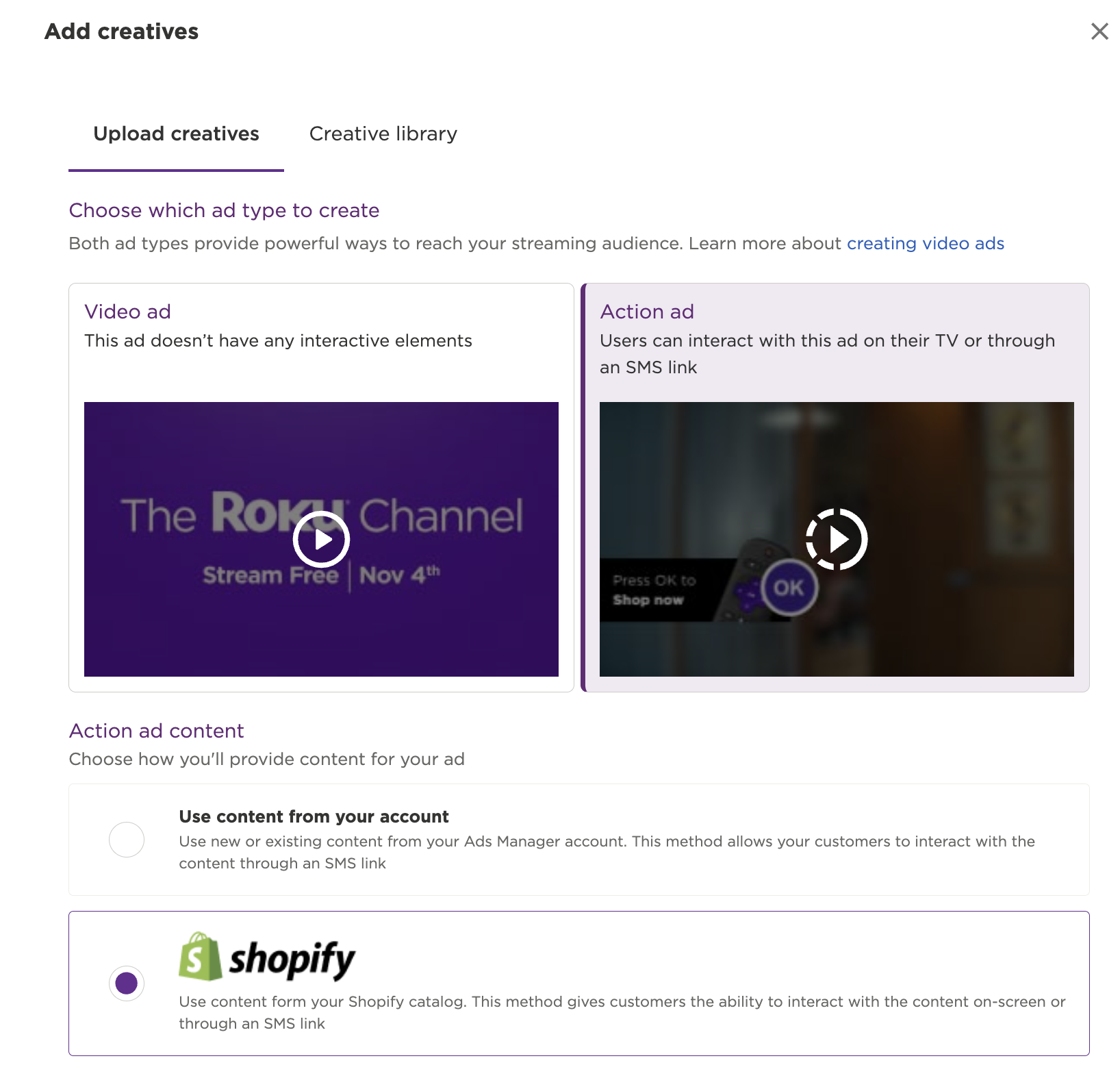Click the Action ad SMS link description
This screenshot has height=1078, width=1120.
click(826, 354)
